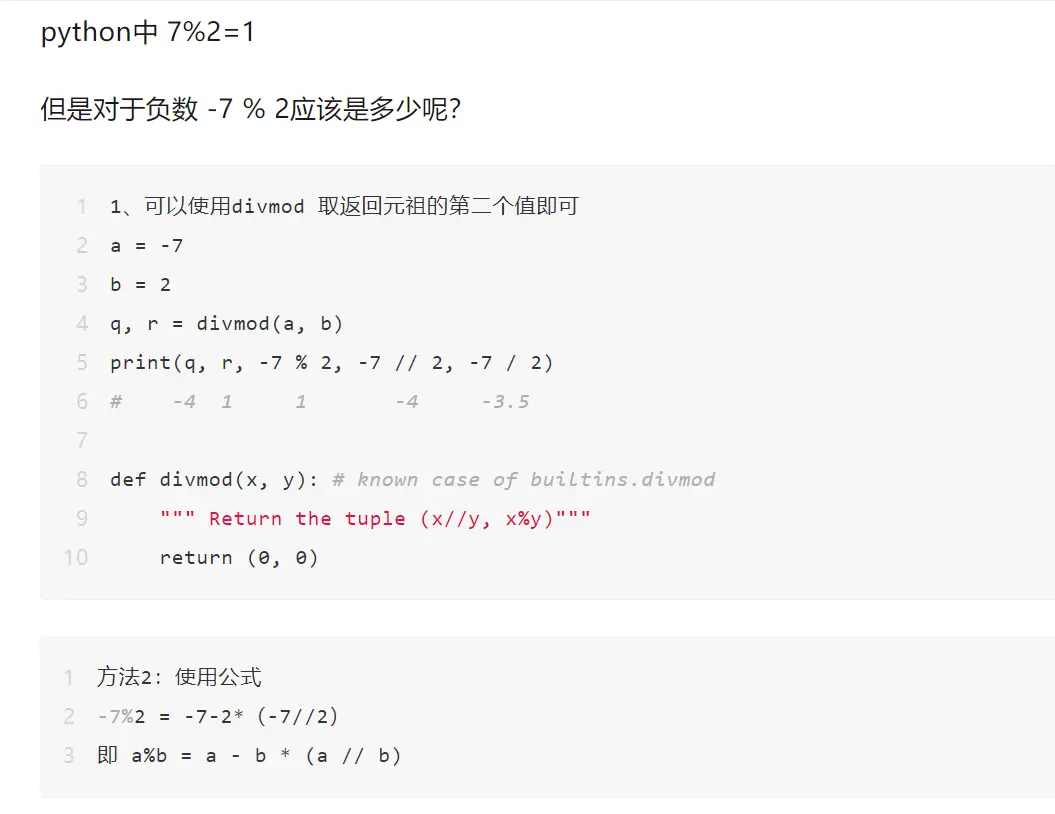Place cursor on 'a = -7' line
Image resolution: width=1055 pixels, height=814 pixels.
click(147, 246)
